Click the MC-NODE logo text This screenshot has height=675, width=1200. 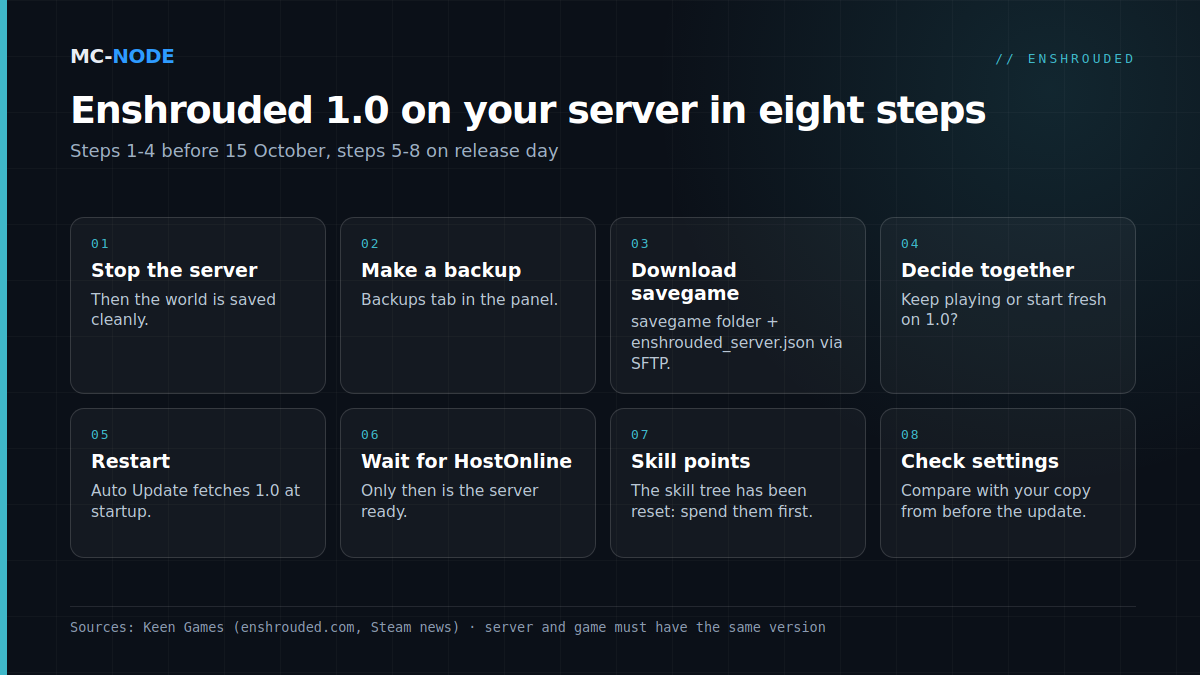[122, 57]
